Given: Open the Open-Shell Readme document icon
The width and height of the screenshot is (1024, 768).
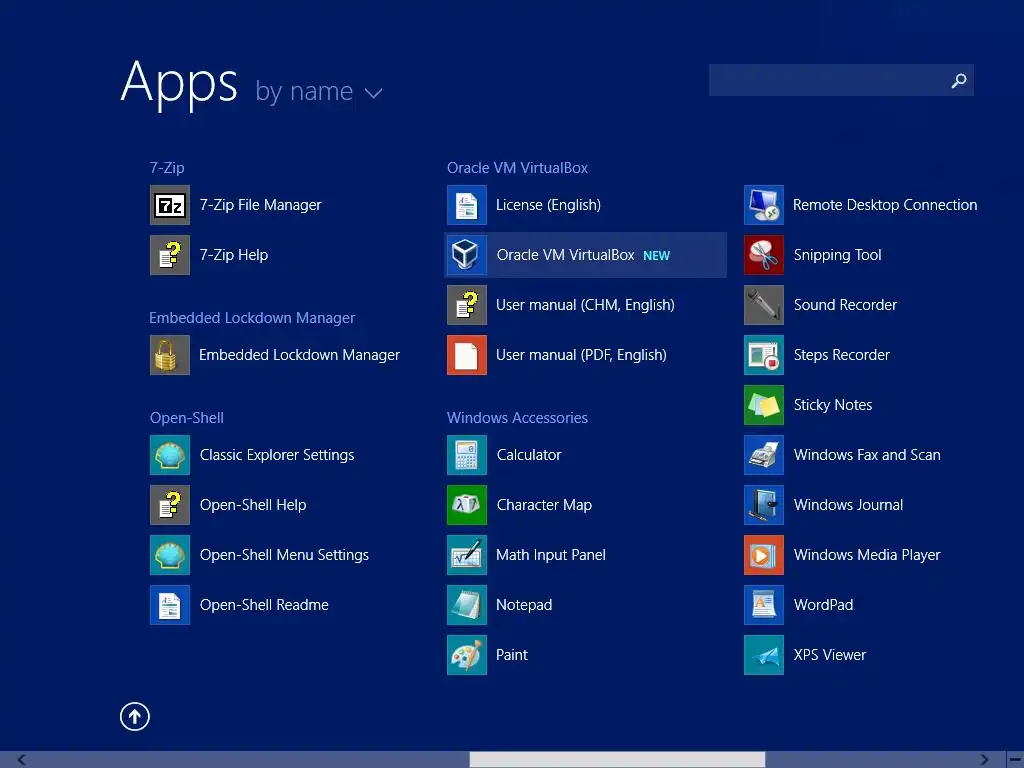Looking at the screenshot, I should [170, 605].
